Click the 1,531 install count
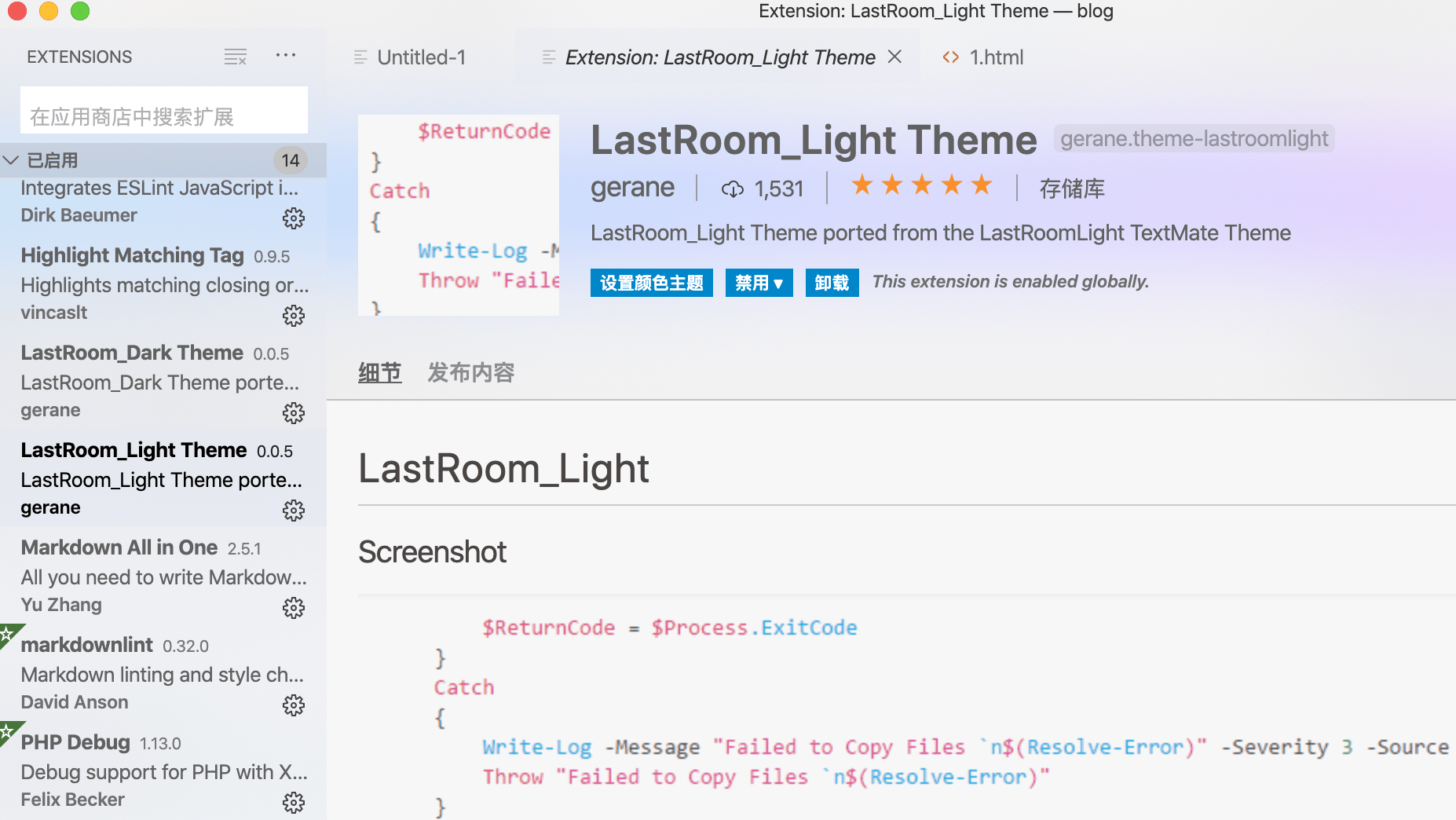The width and height of the screenshot is (1456, 820). (x=779, y=189)
